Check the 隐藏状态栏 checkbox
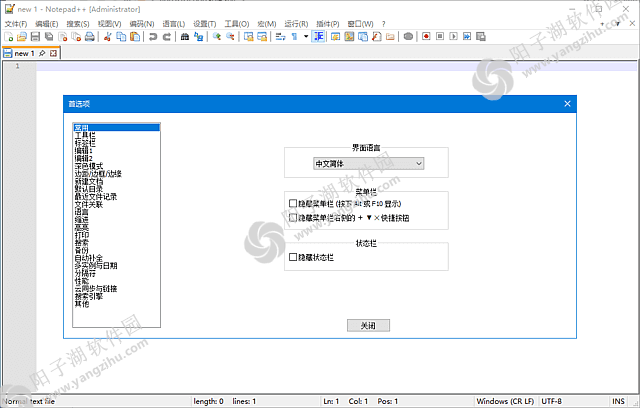The width and height of the screenshot is (640, 408). coord(293,257)
